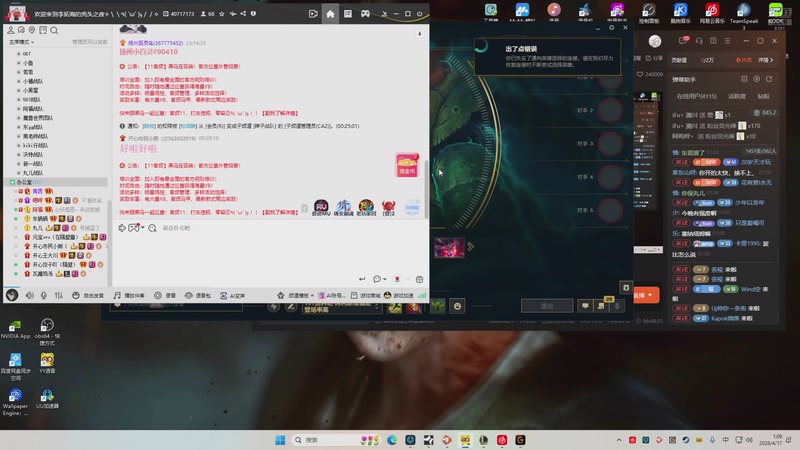Switch to the 贴贴 tab
The height and width of the screenshot is (450, 800).
[x=763, y=96]
